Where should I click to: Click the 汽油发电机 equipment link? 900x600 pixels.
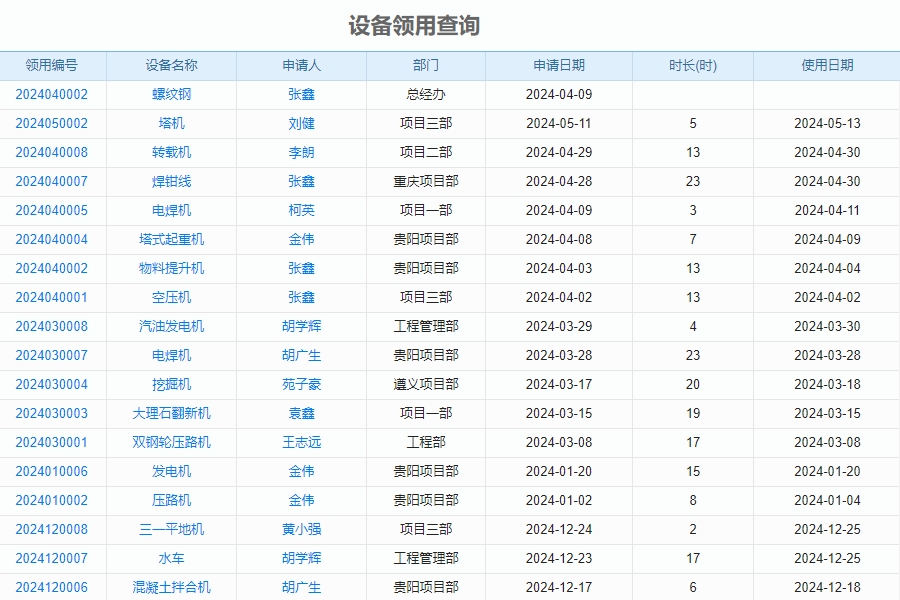click(172, 326)
